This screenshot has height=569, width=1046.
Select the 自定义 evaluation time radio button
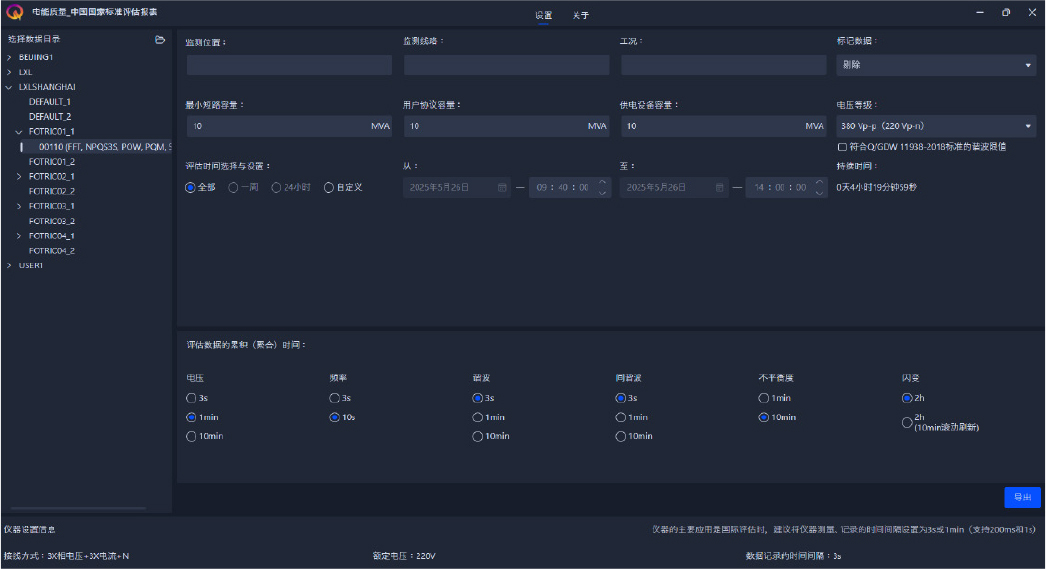pyautogui.click(x=329, y=187)
